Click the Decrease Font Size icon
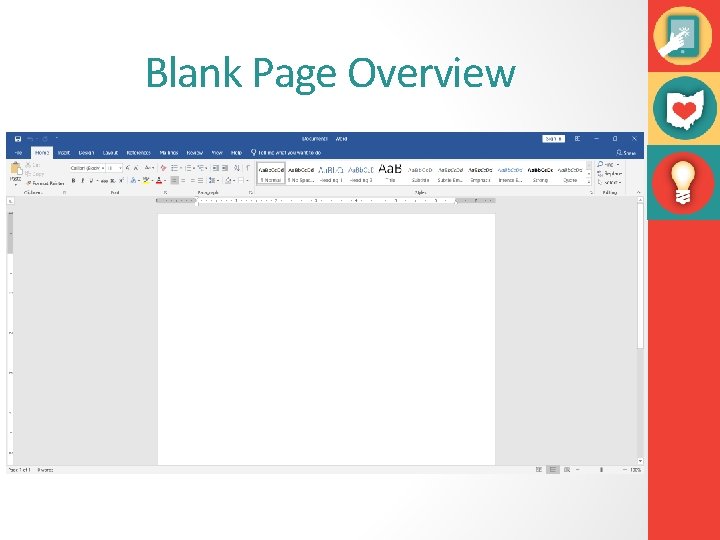 (x=136, y=168)
